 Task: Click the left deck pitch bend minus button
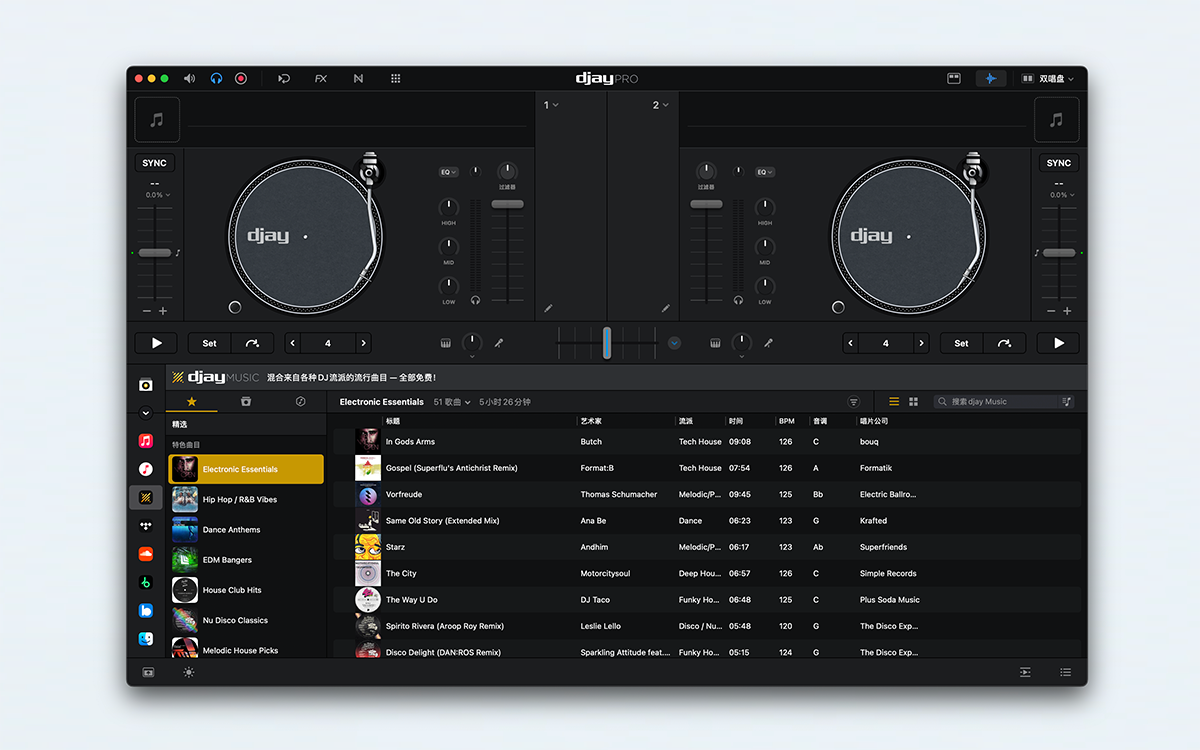147,311
